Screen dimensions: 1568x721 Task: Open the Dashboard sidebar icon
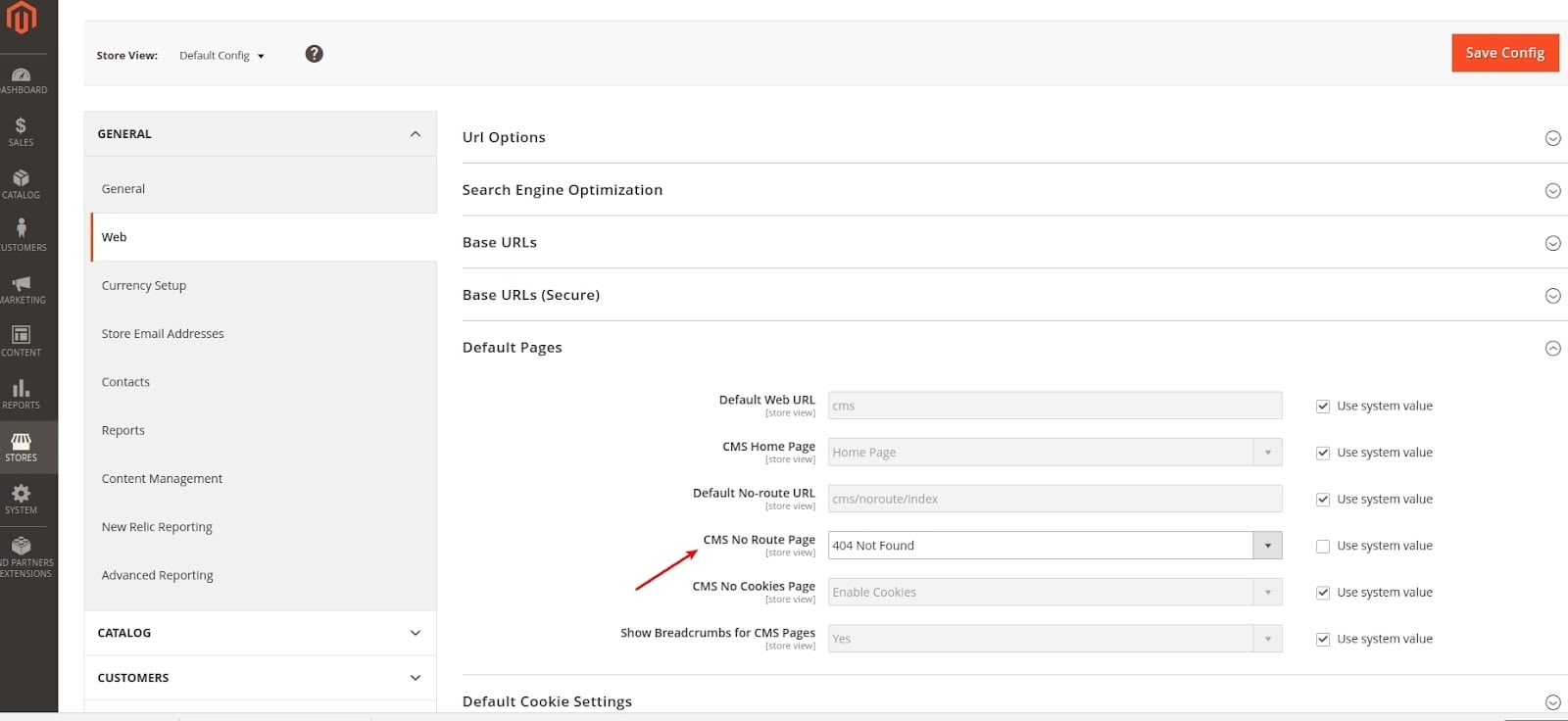coord(22,80)
